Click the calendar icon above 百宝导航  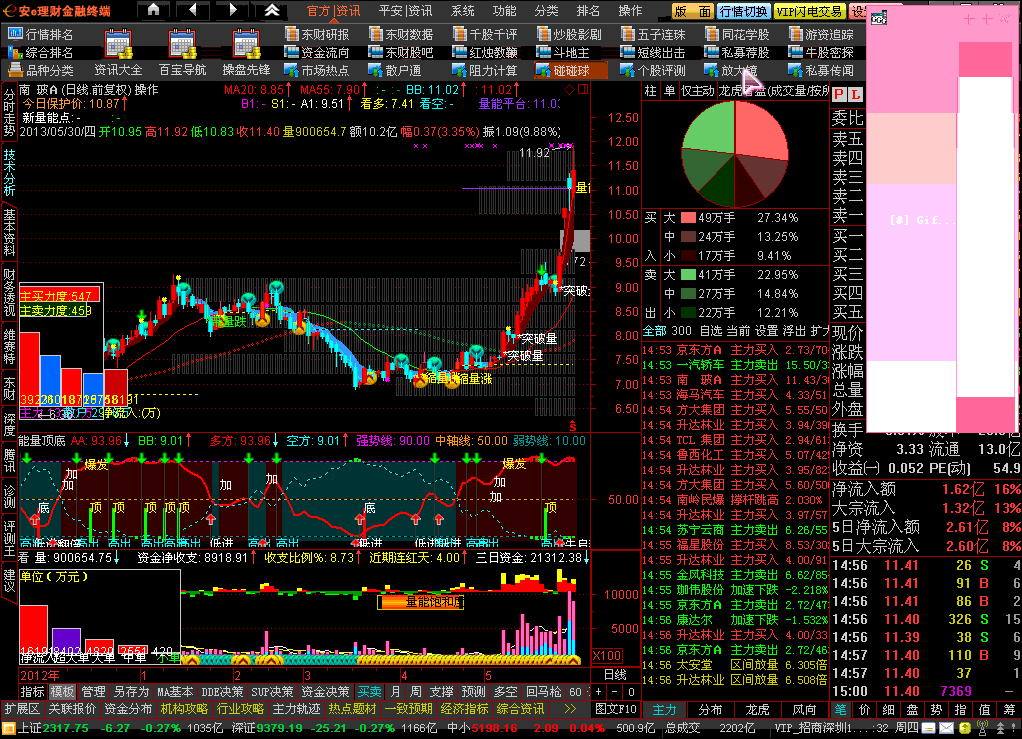pos(182,44)
